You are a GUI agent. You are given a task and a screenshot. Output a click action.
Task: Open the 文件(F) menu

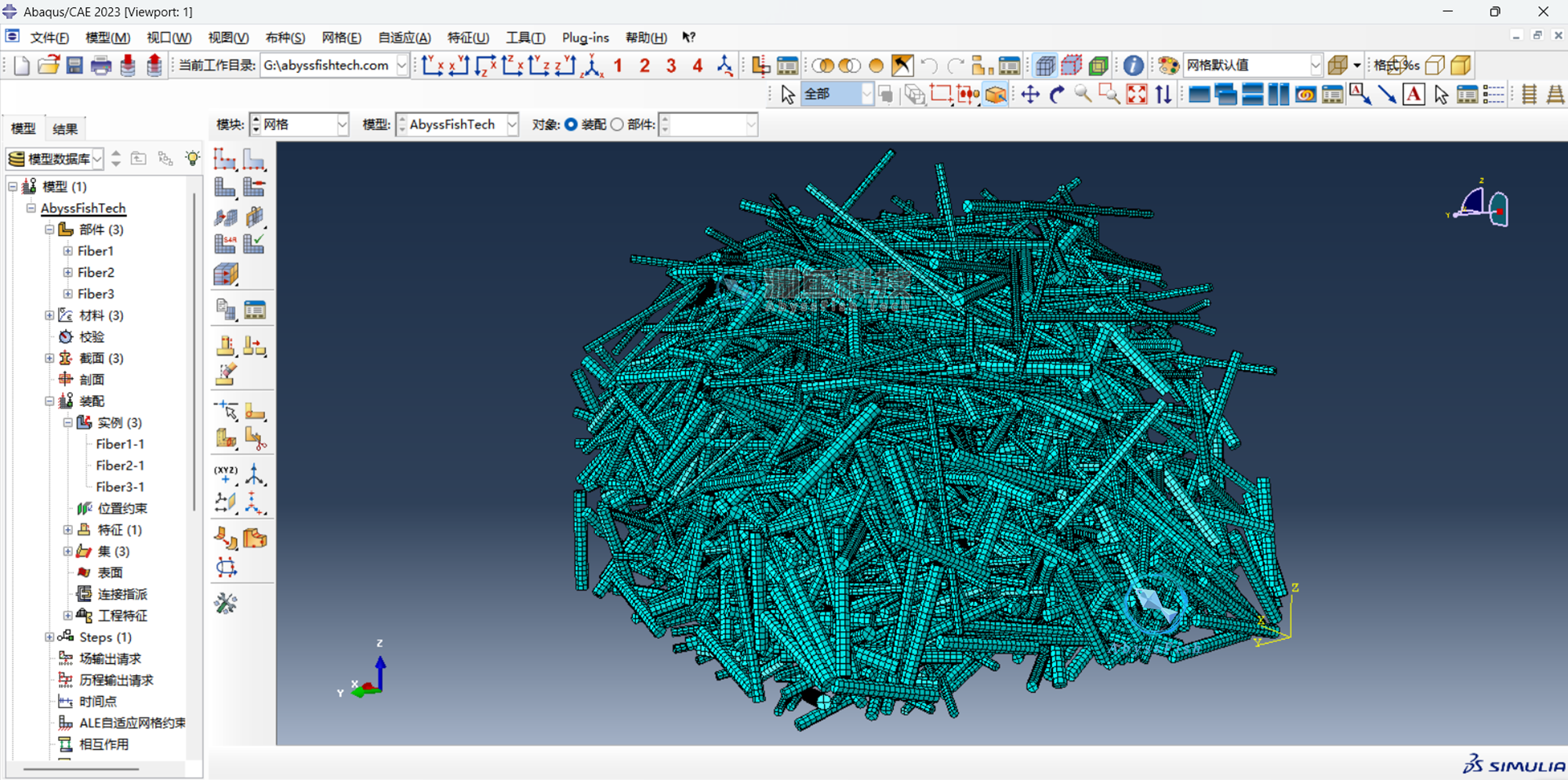[49, 38]
